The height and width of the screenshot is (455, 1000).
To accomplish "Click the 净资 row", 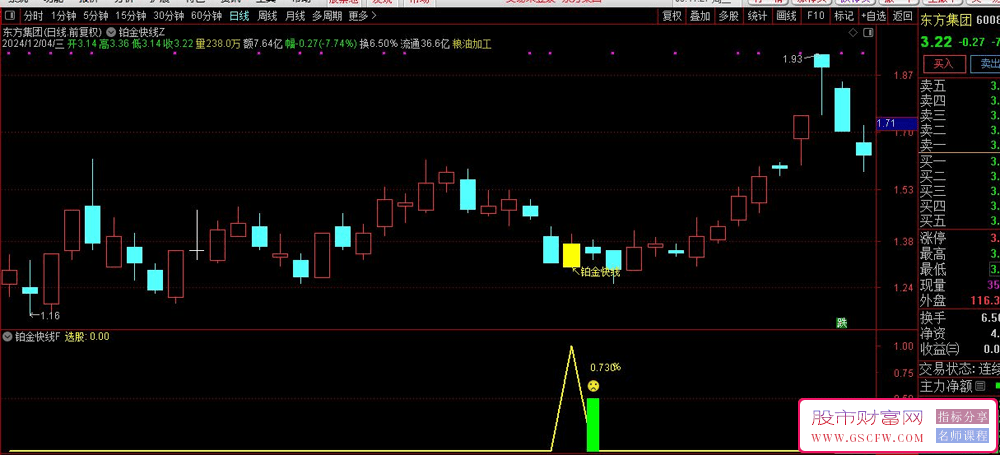I will [959, 333].
